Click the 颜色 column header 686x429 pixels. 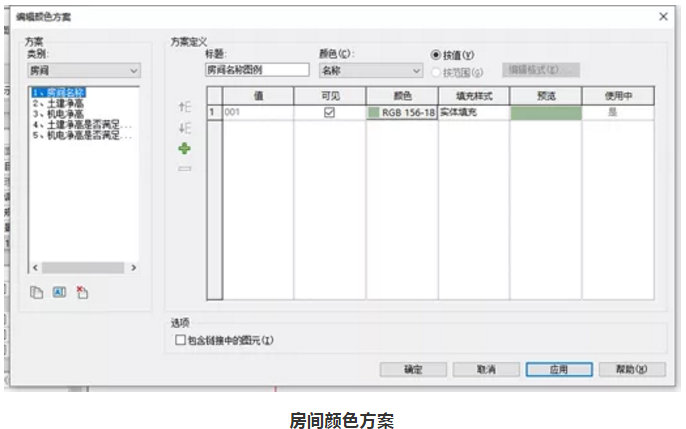click(402, 96)
